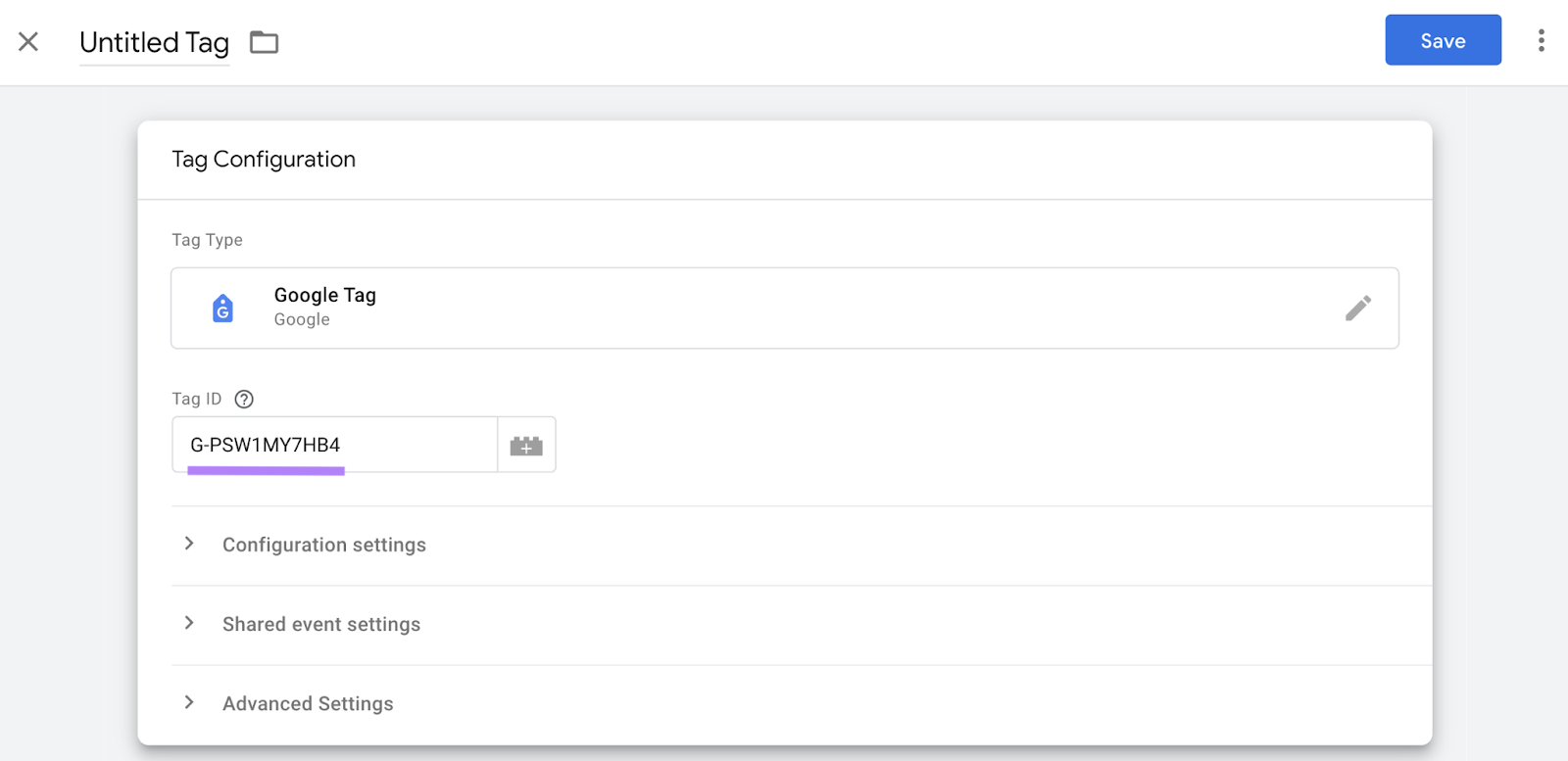Close the tag editor with the X icon
Screen dimensions: 1568x761
coord(28,41)
